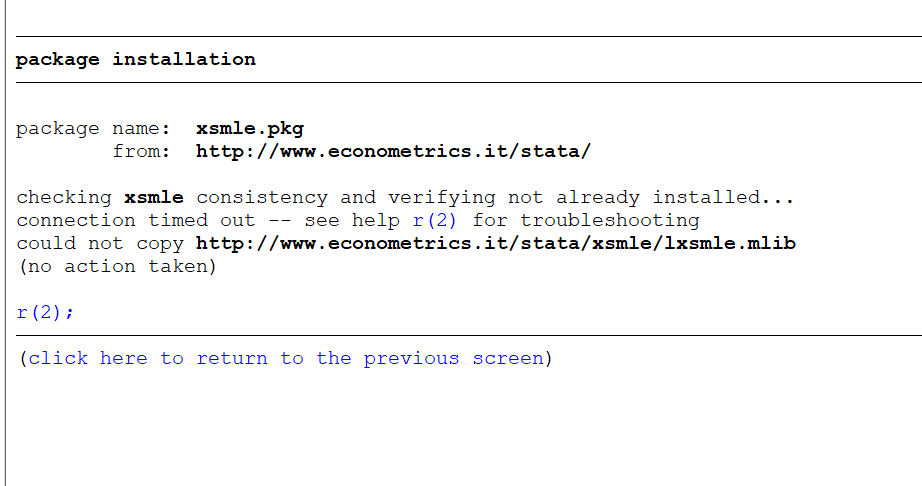The image size is (922, 486).
Task: Click the r(2) help link for troubleshooting
Action: click(434, 220)
